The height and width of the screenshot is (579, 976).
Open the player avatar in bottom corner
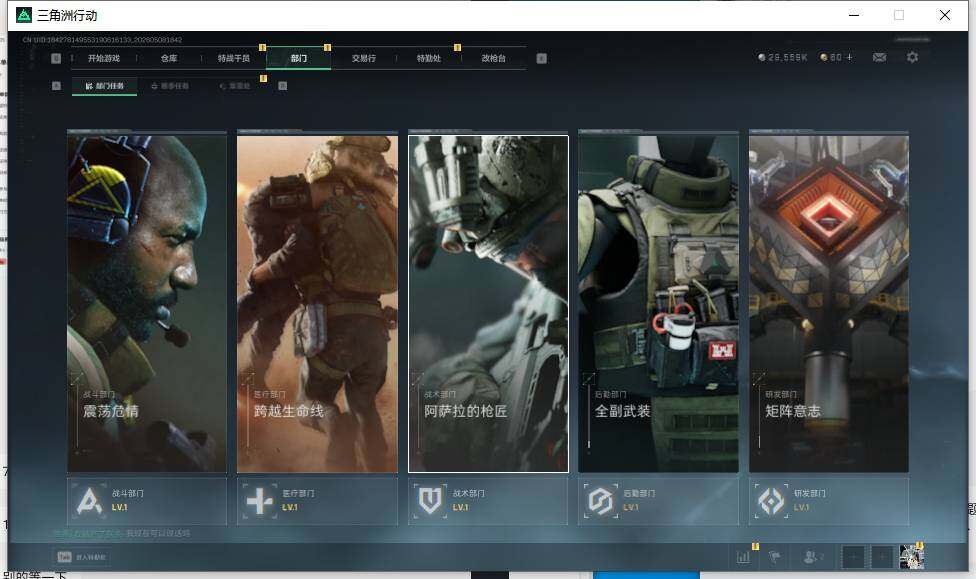[911, 557]
